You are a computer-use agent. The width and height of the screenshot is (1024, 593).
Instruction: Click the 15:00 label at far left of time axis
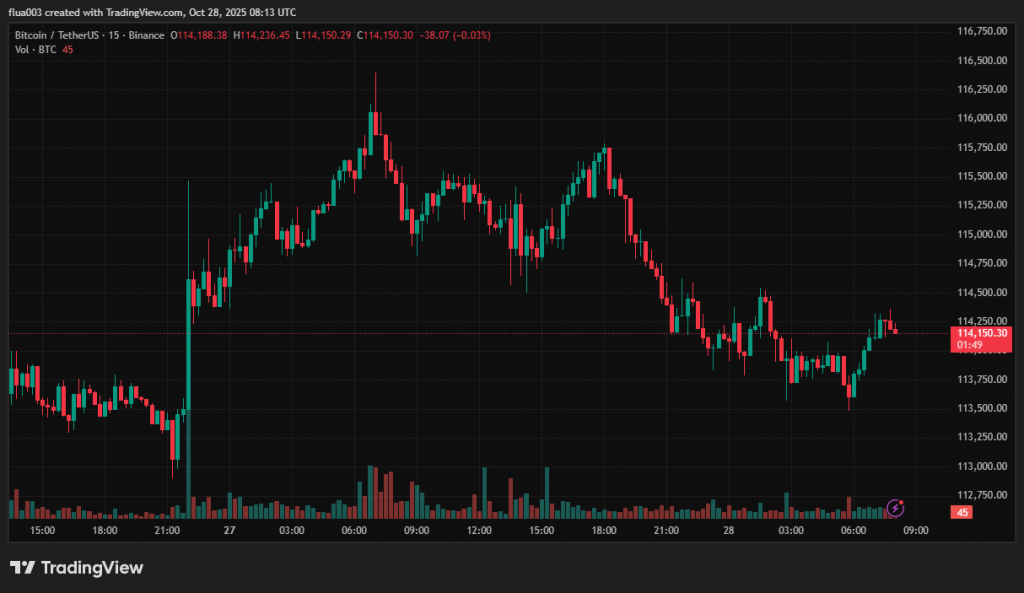coord(43,530)
